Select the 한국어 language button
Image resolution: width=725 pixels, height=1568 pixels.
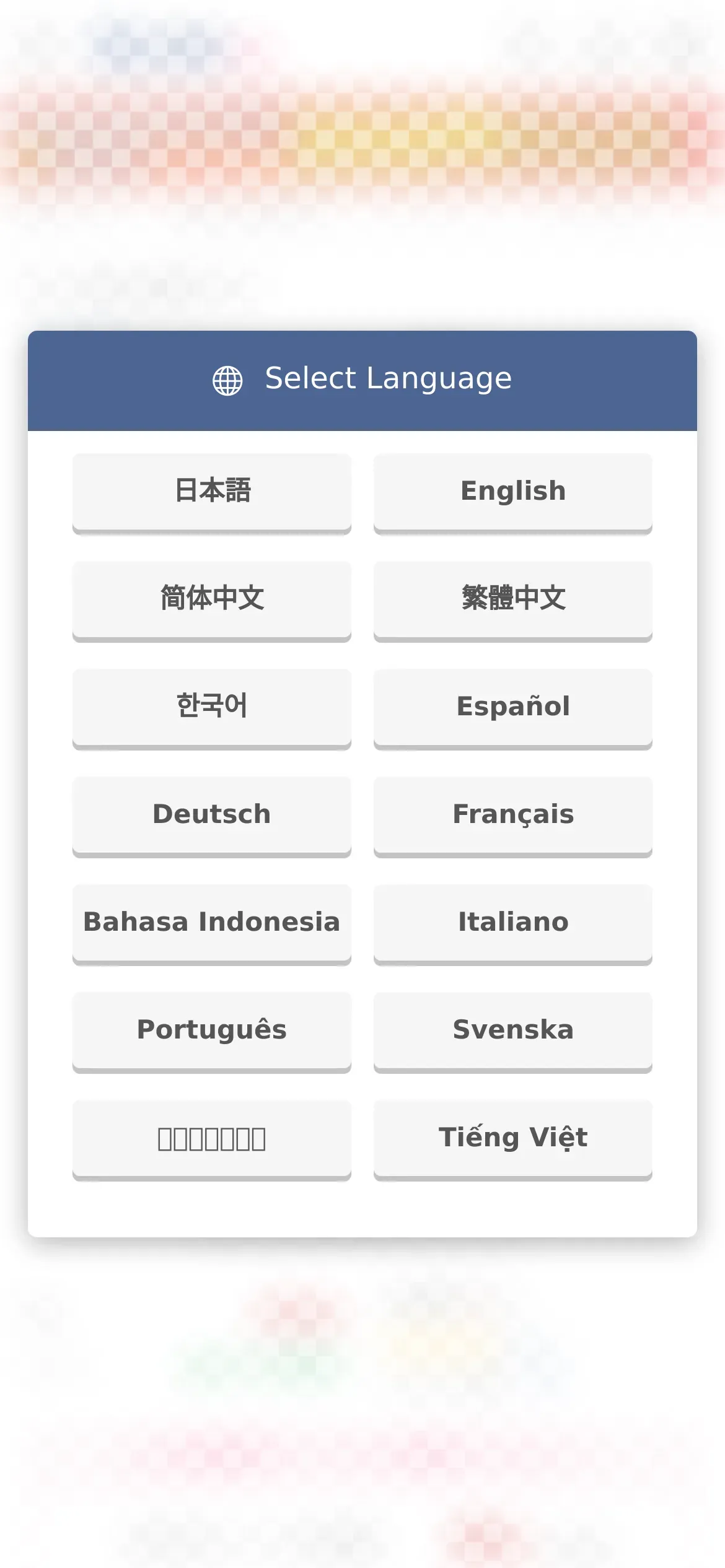tap(212, 709)
